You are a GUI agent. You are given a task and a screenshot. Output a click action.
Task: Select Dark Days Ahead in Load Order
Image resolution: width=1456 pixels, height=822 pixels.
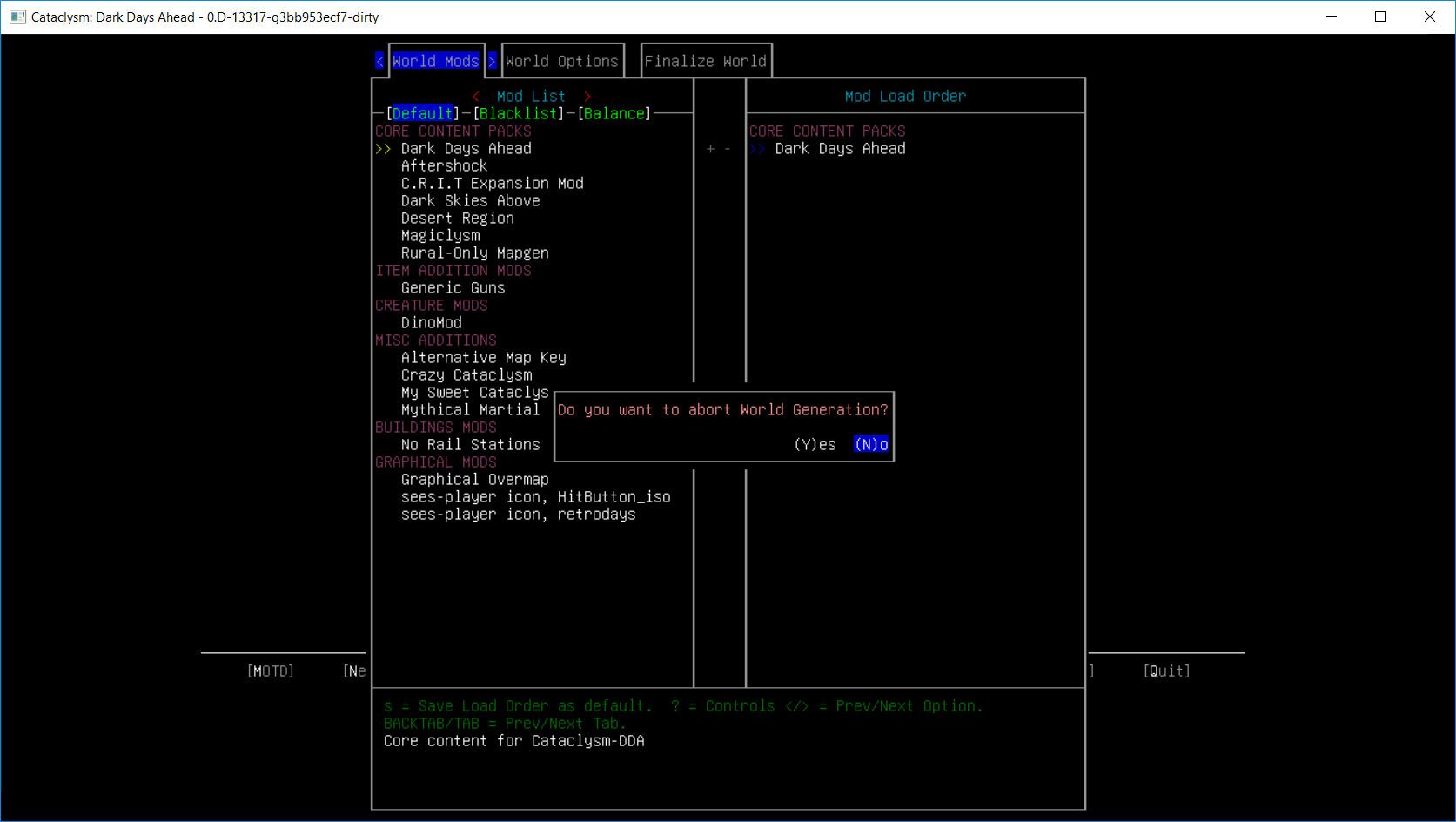tap(840, 149)
